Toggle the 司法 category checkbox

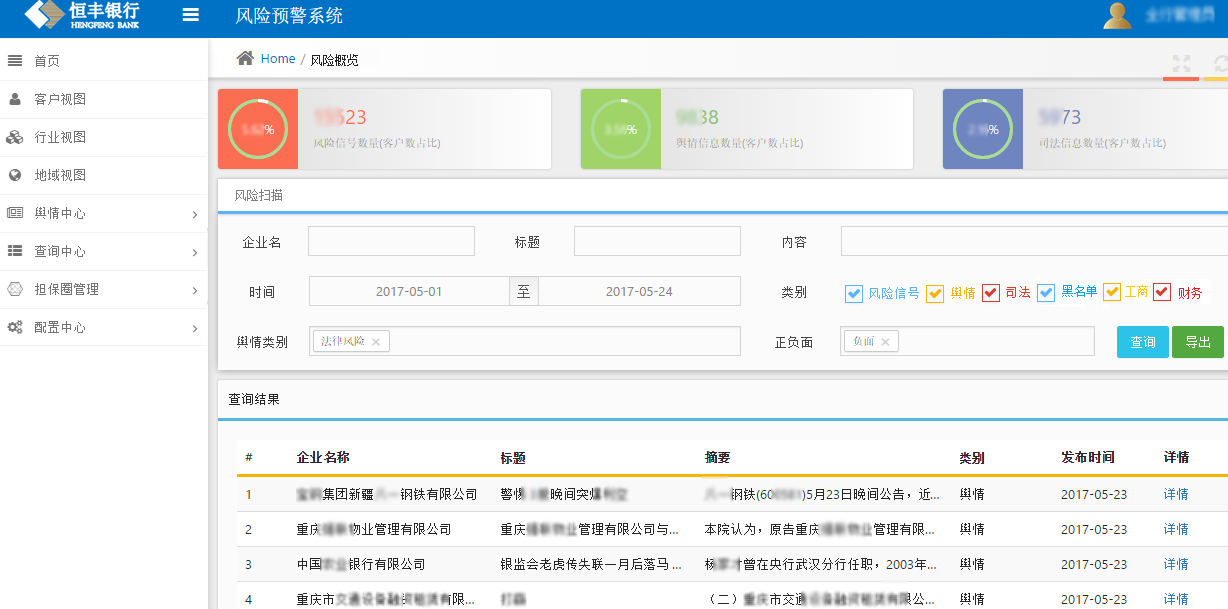(x=990, y=293)
